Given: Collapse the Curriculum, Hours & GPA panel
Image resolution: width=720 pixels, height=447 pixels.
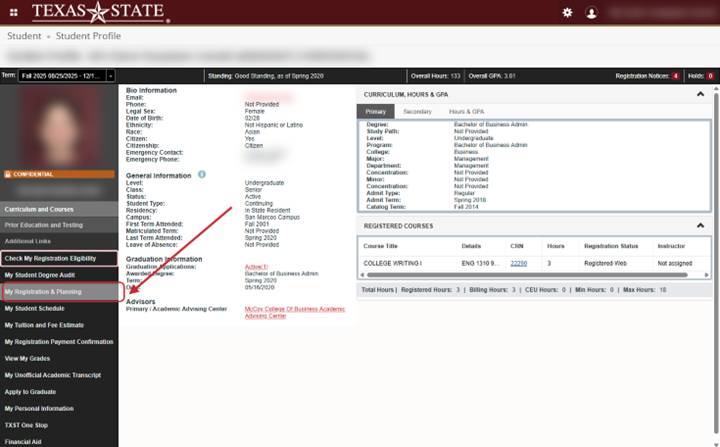Looking at the screenshot, I should (700, 93).
